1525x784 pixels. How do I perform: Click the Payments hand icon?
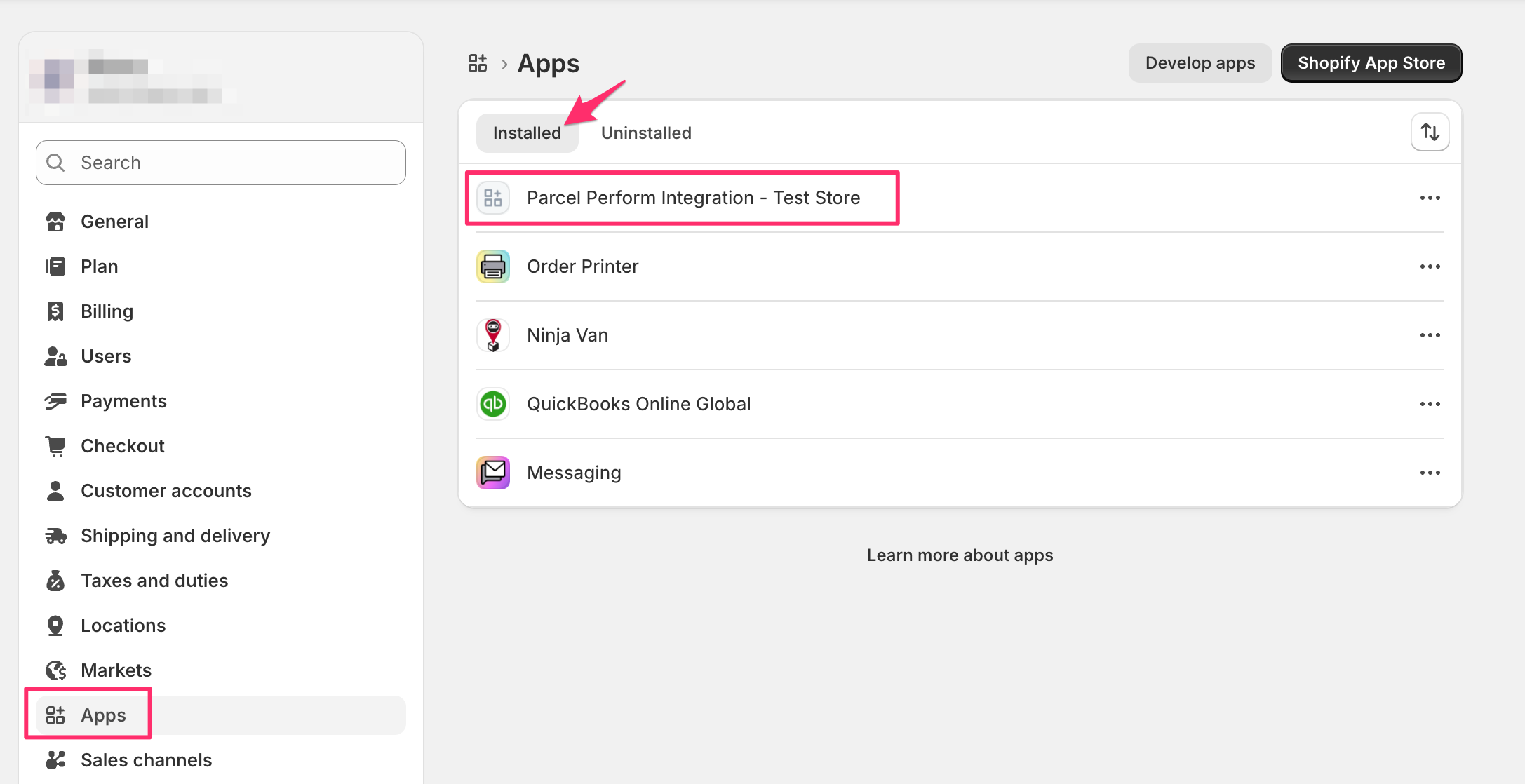[55, 401]
